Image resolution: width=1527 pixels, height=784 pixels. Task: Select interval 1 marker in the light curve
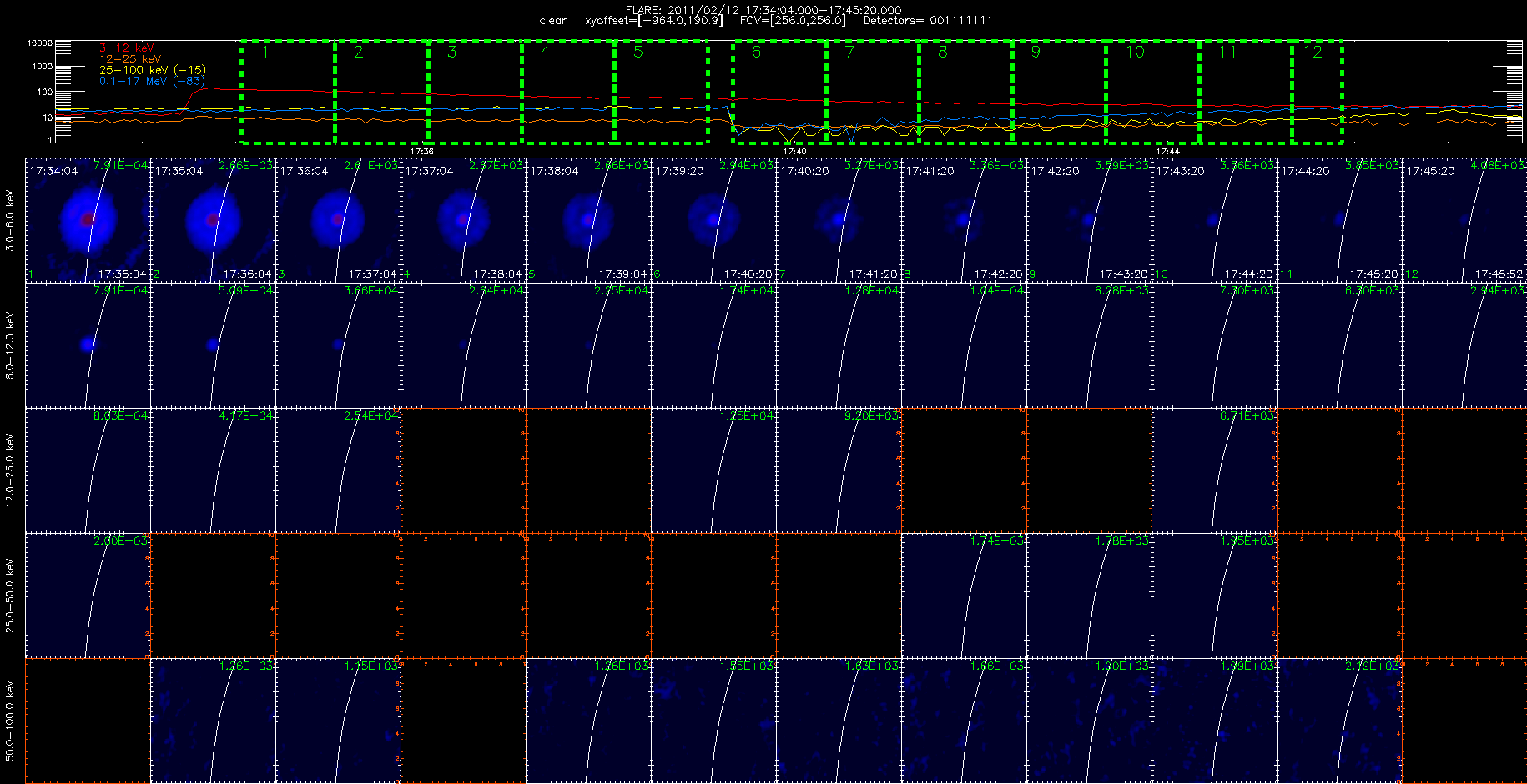pos(265,53)
